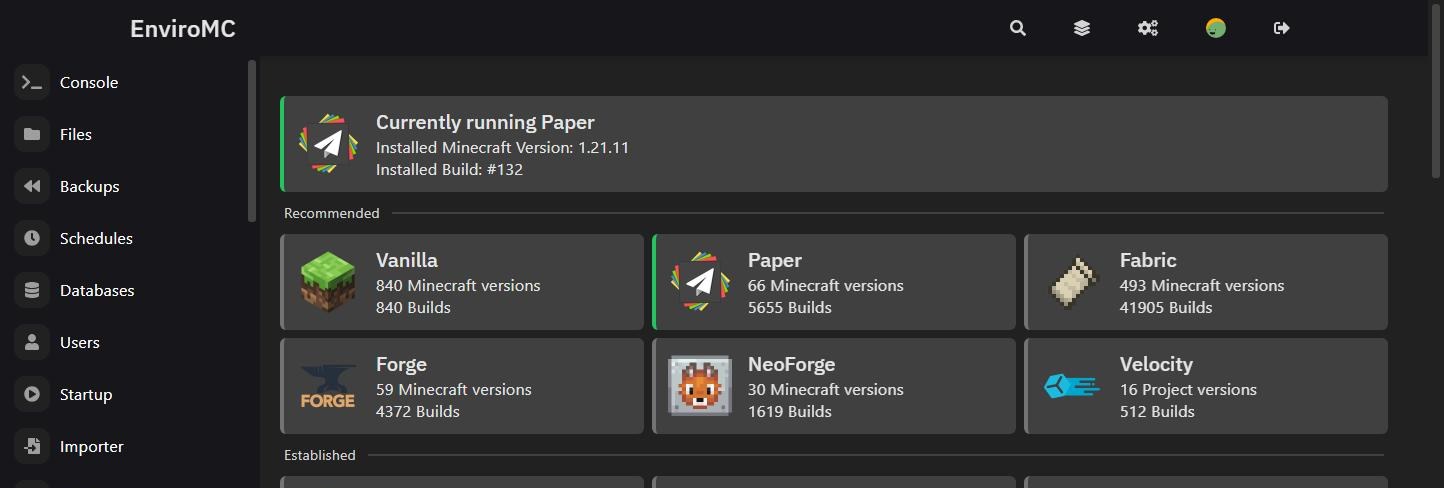Go to Backups page
1444x488 pixels.
pyautogui.click(x=89, y=186)
